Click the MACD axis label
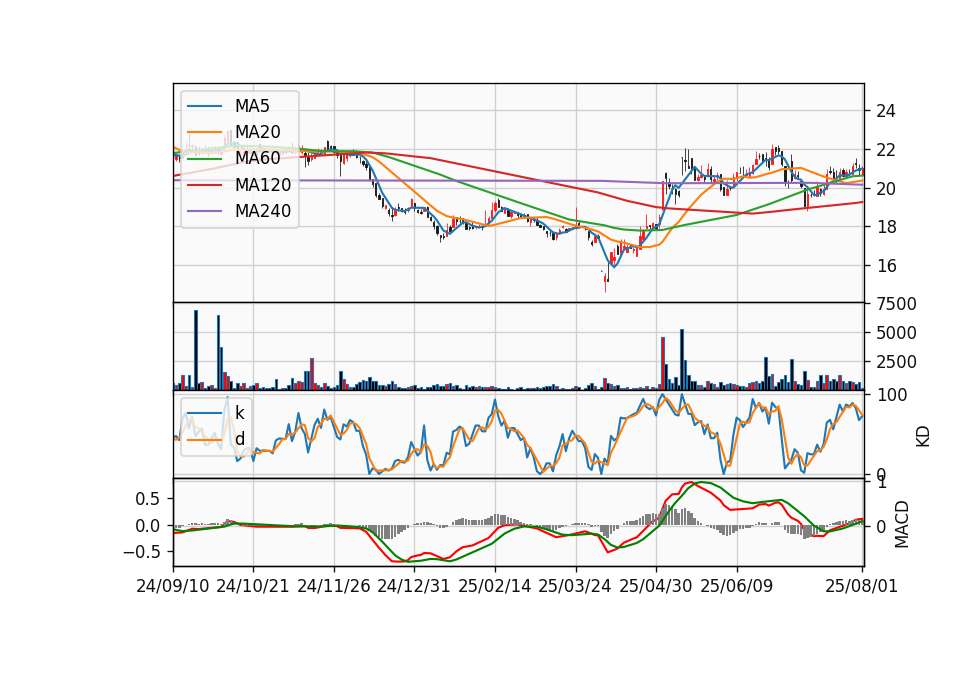This screenshot has width=960, height=690. coord(901,524)
